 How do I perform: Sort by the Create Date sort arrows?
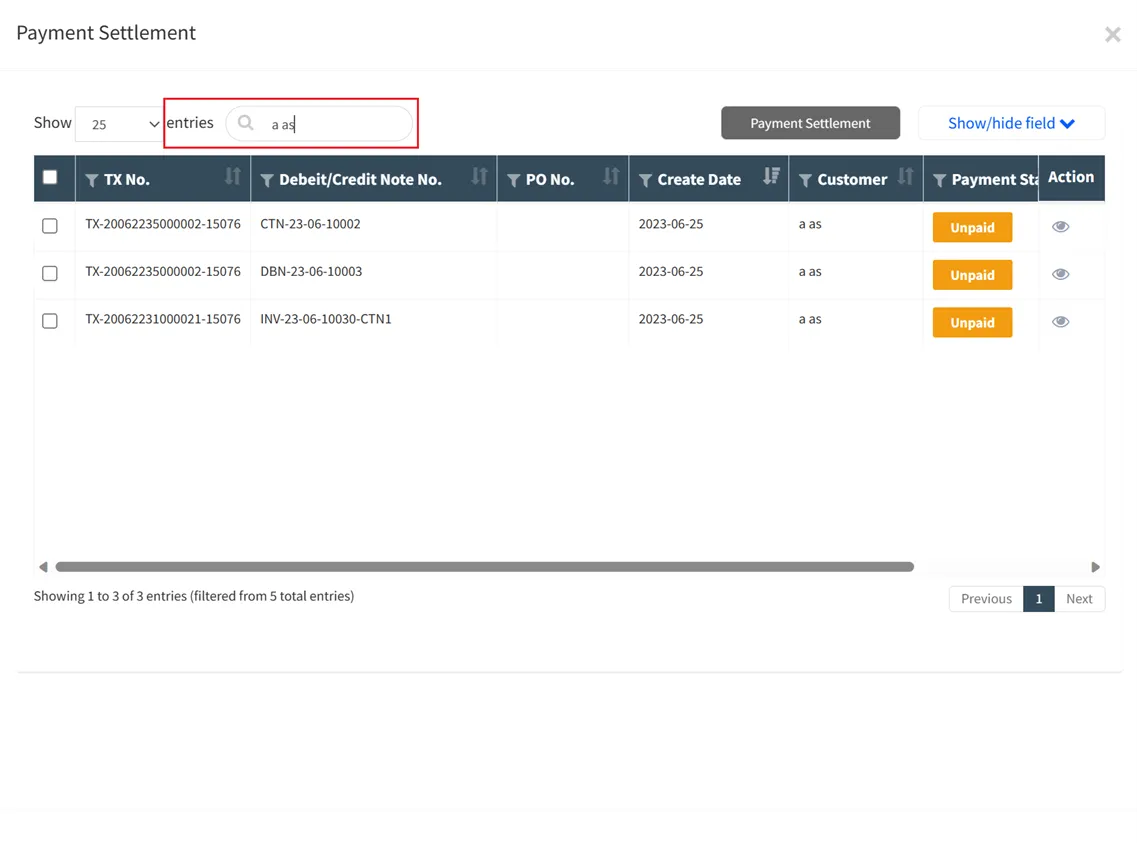coord(771,177)
